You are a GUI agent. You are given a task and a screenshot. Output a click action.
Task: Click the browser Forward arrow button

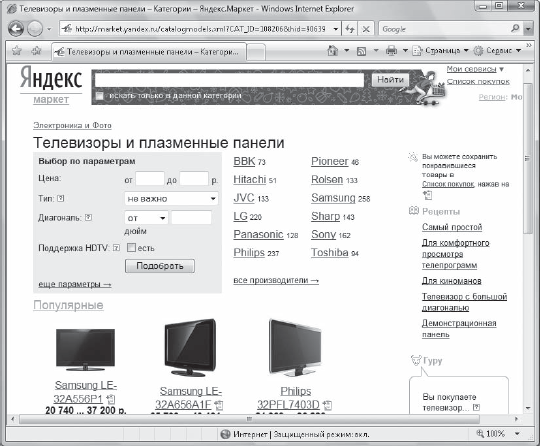click(35, 29)
